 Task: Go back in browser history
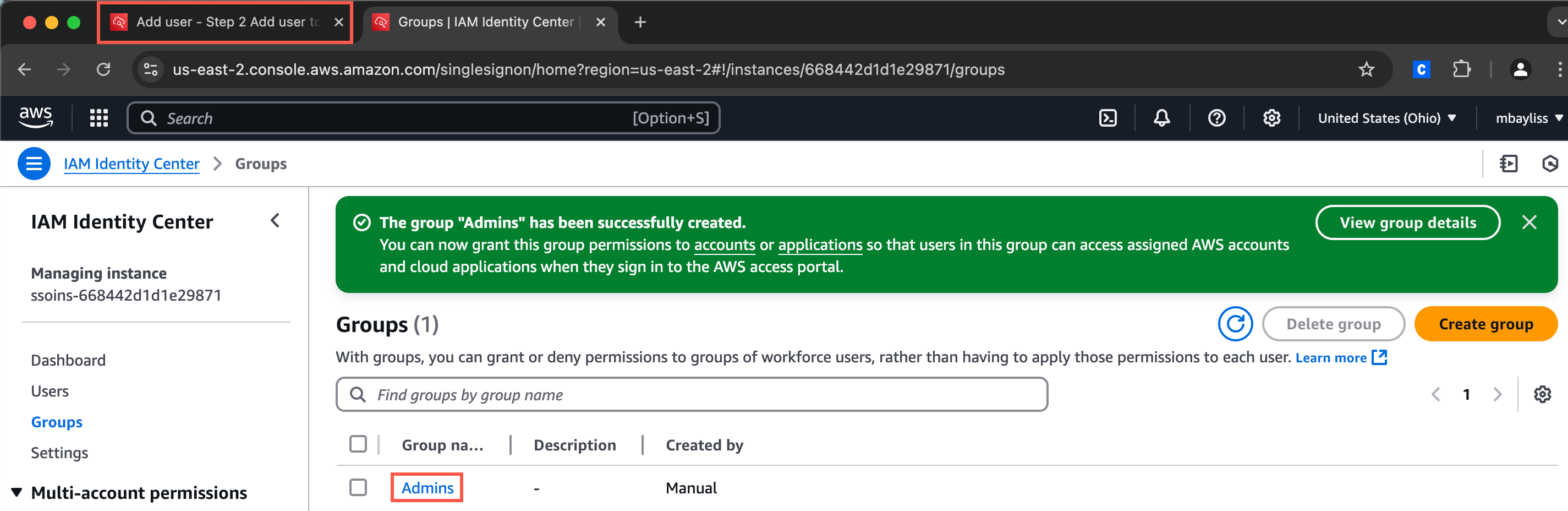point(24,69)
